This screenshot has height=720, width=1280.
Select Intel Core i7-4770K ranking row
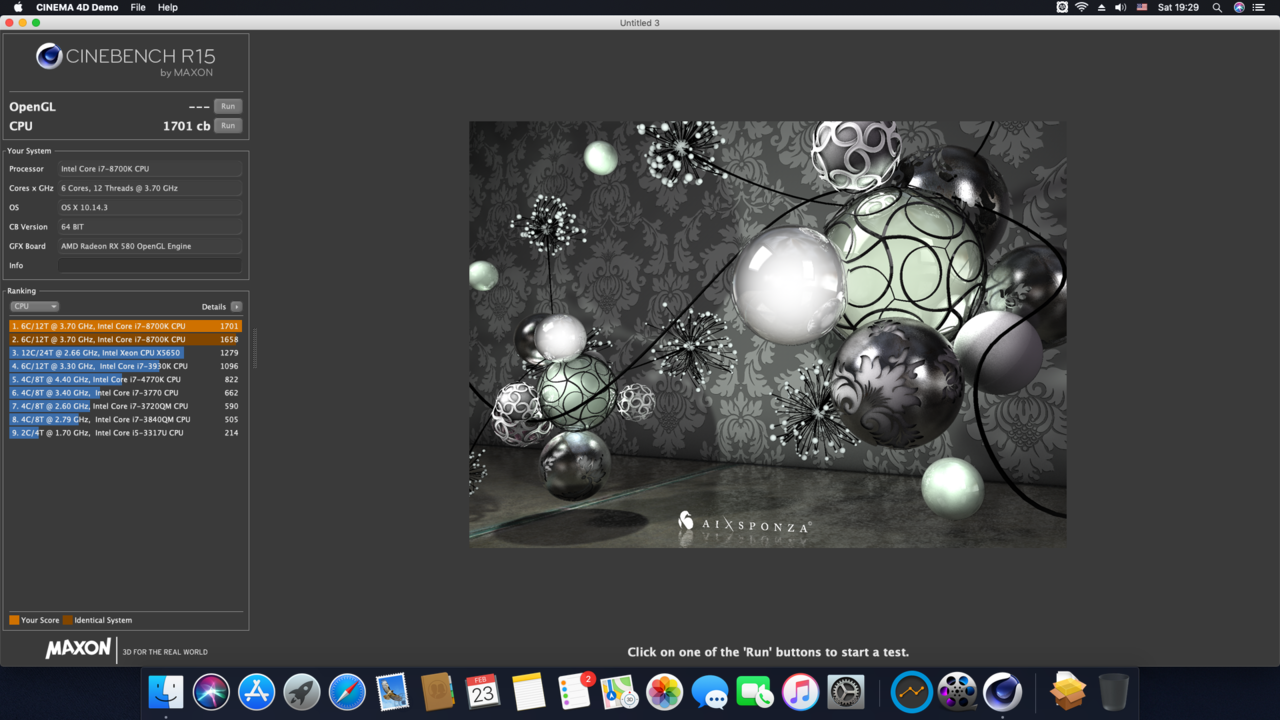[126, 379]
